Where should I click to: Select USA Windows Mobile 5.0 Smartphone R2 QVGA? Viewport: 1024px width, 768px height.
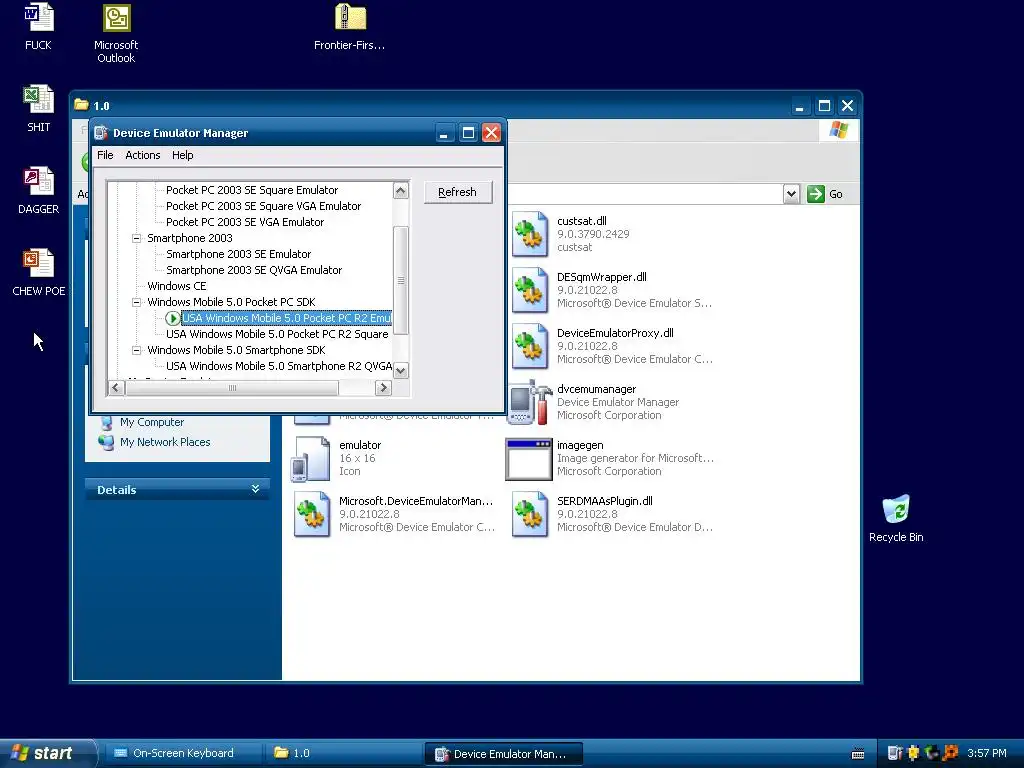(279, 366)
